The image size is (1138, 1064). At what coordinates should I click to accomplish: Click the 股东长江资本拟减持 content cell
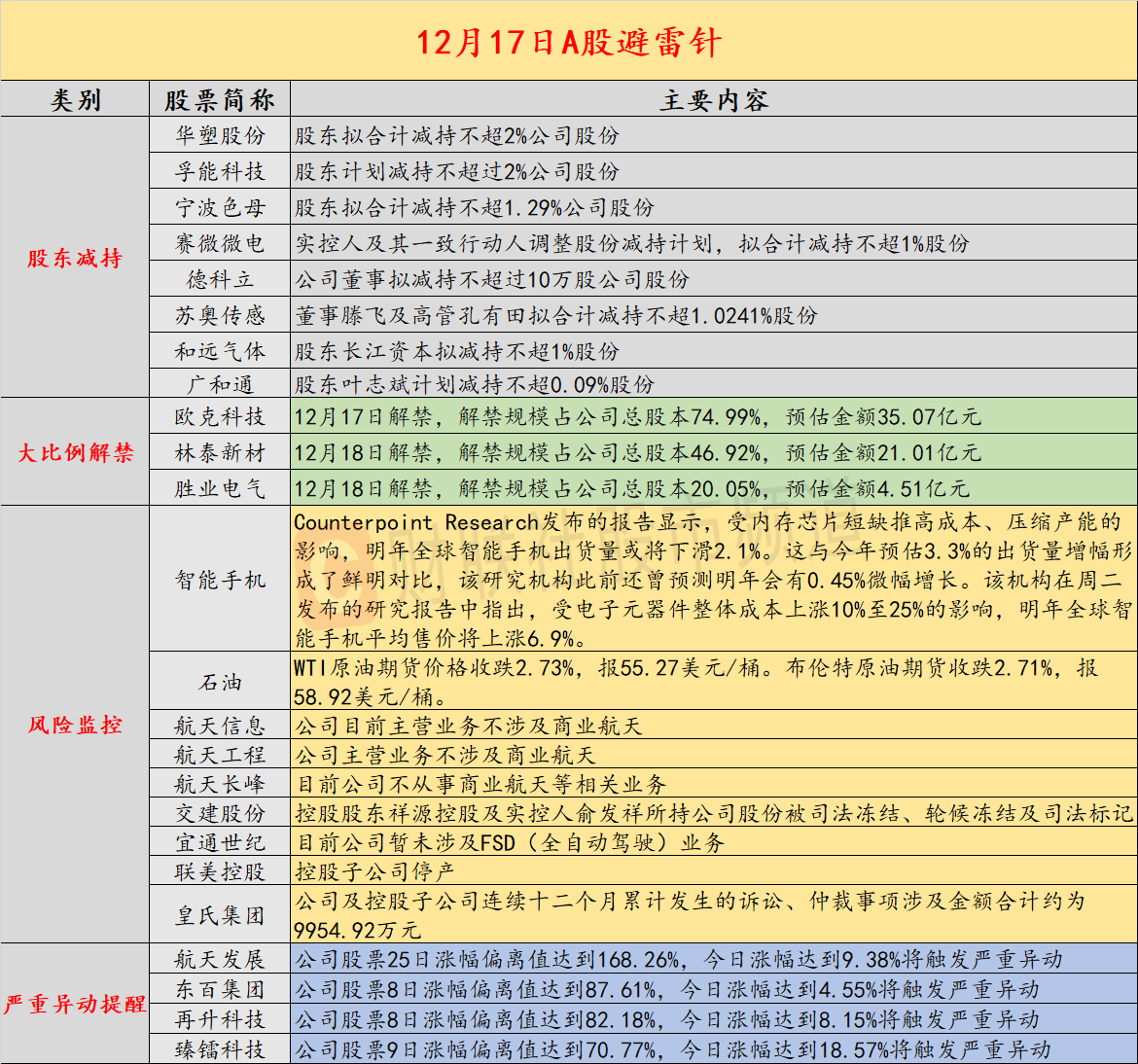[714, 350]
